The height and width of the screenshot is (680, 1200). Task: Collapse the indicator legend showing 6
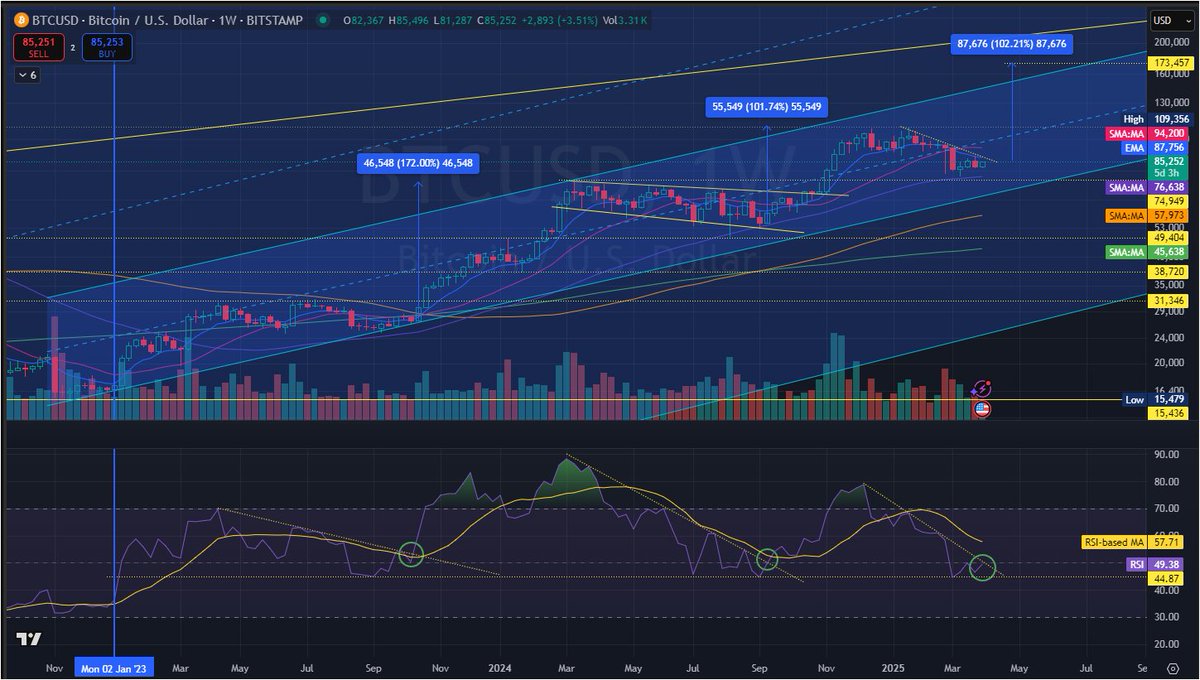[x=26, y=75]
